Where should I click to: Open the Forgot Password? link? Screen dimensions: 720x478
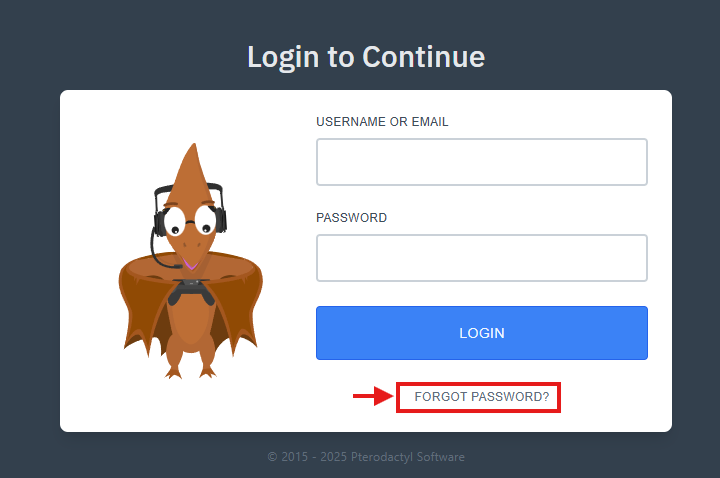tap(482, 397)
